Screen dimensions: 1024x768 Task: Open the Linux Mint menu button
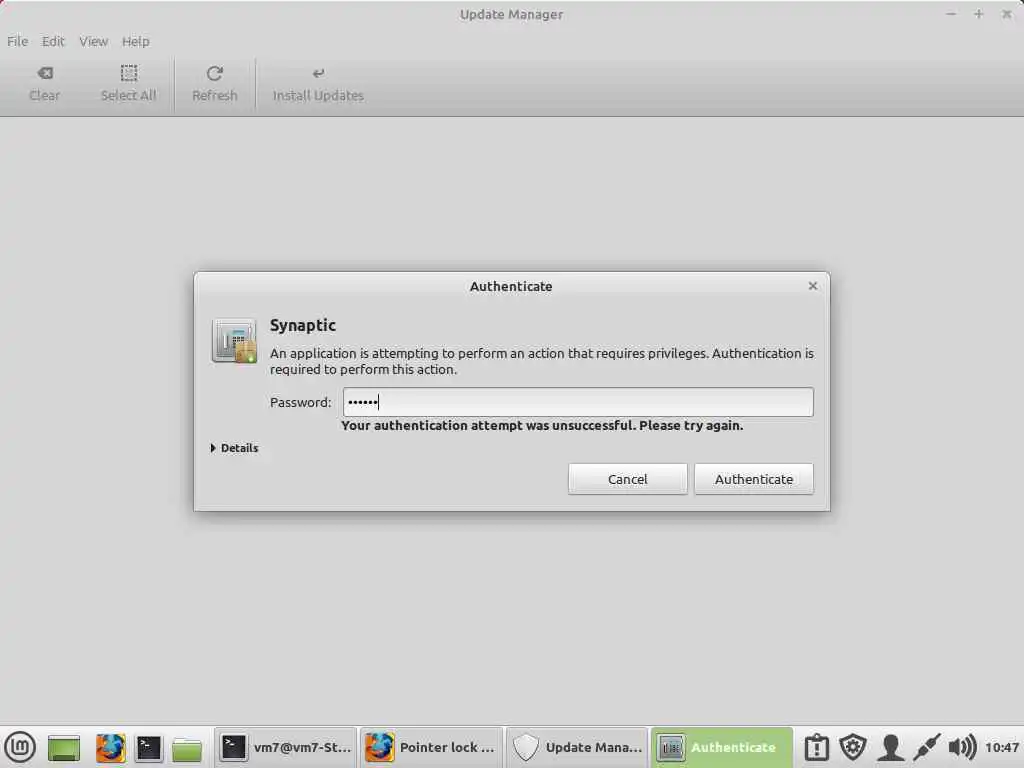(20, 747)
